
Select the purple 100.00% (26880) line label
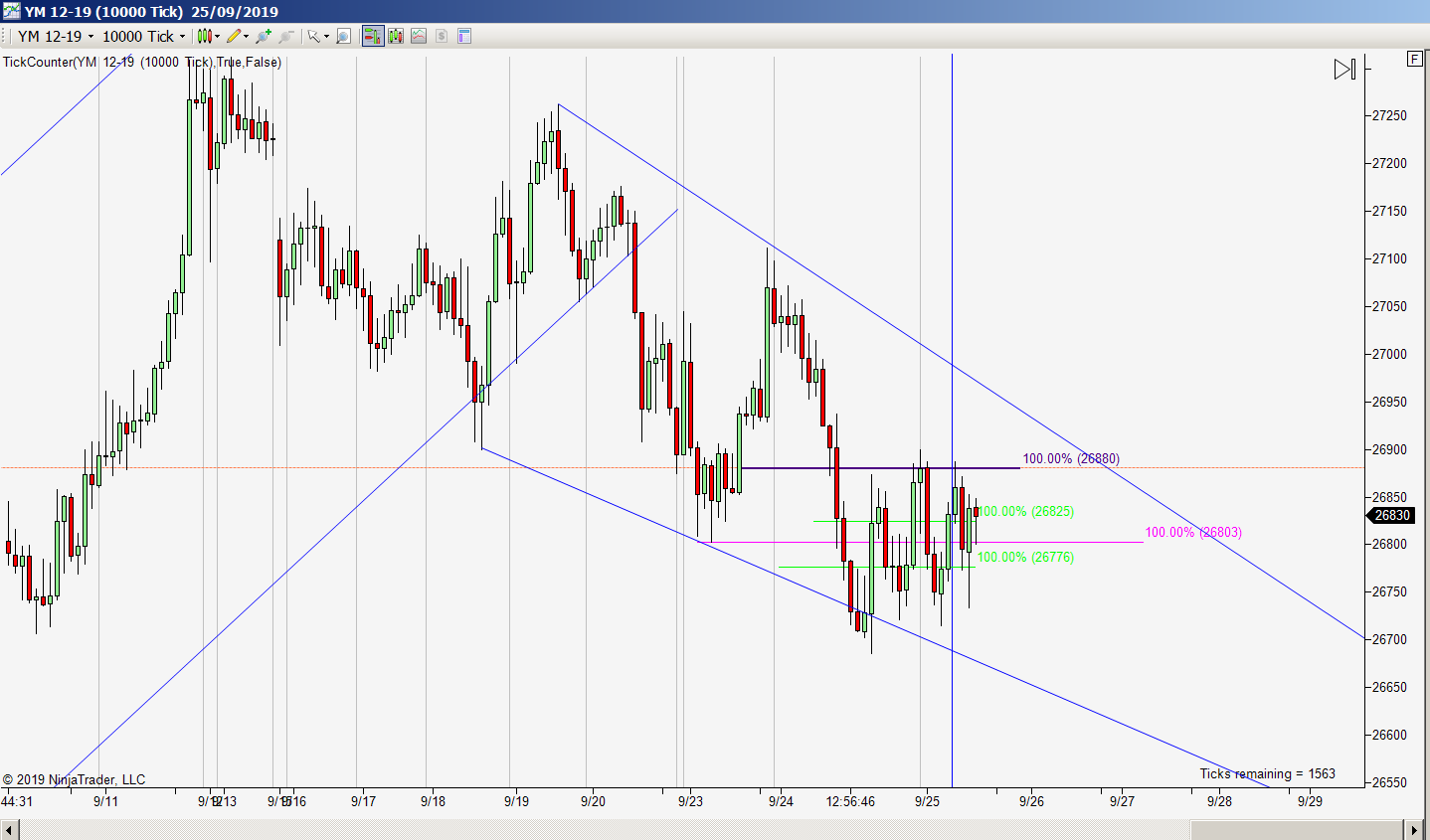pyautogui.click(x=1071, y=458)
